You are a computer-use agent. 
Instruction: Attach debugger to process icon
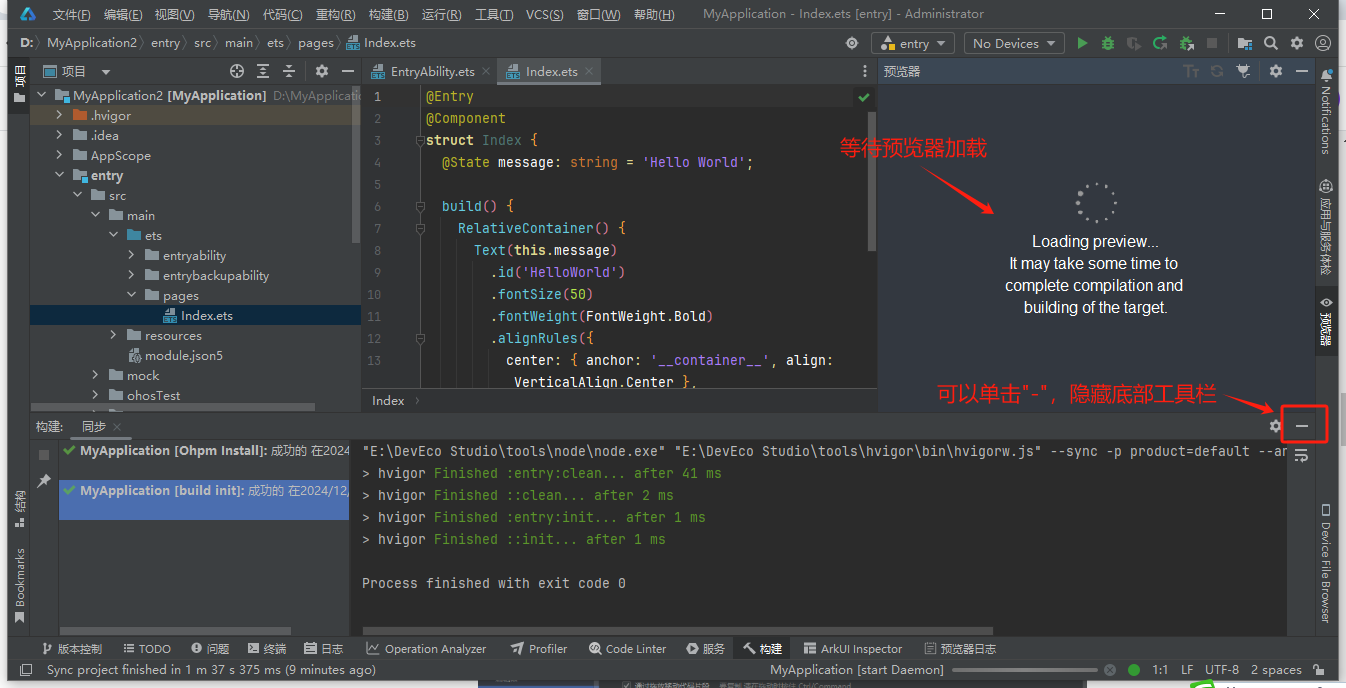[x=1186, y=43]
